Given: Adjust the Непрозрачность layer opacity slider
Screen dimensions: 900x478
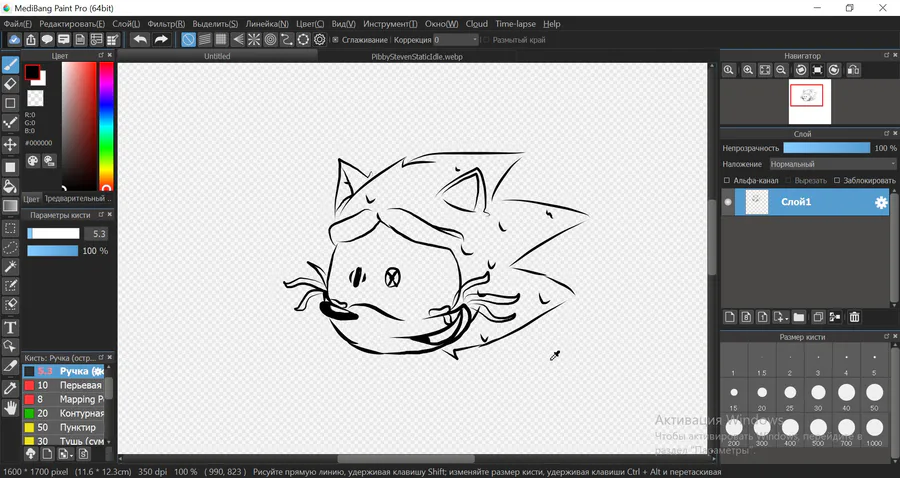Looking at the screenshot, I should [x=827, y=148].
